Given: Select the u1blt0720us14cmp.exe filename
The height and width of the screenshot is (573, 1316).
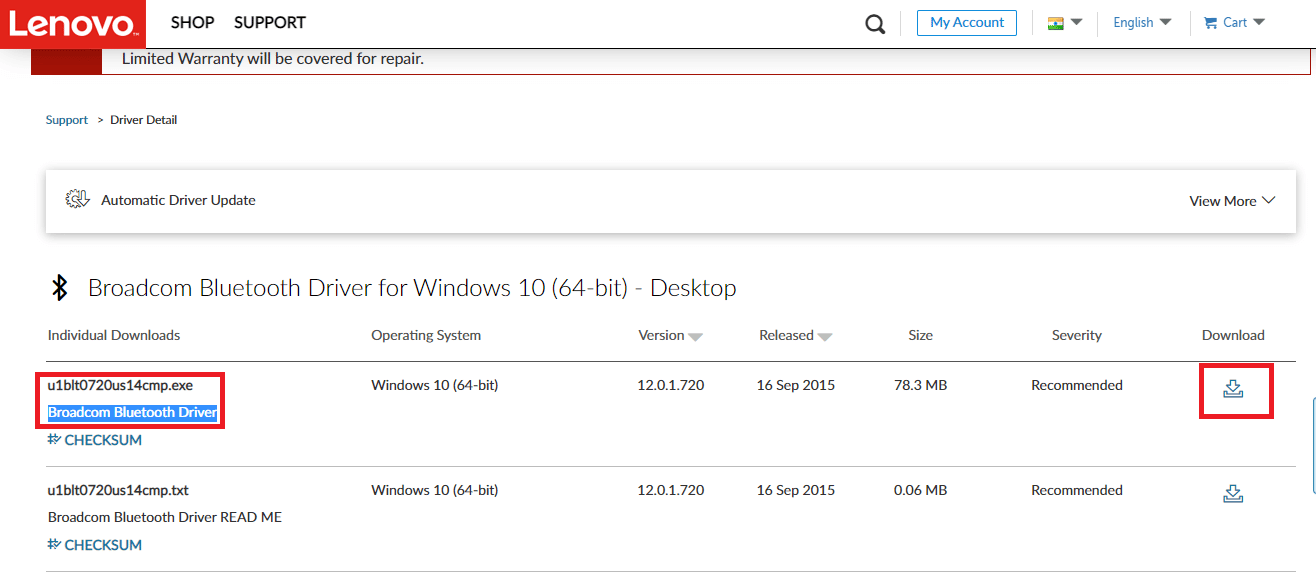Looking at the screenshot, I should pos(121,385).
